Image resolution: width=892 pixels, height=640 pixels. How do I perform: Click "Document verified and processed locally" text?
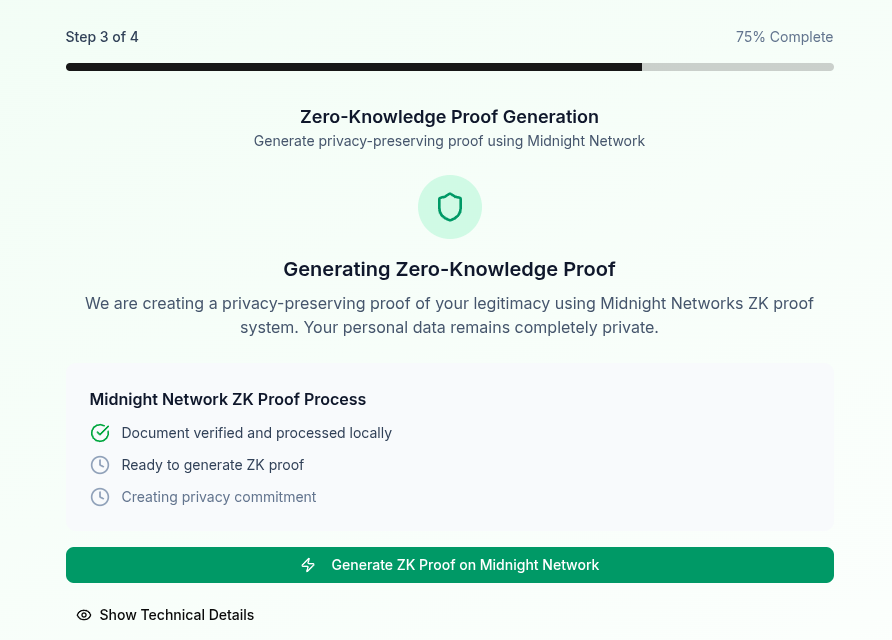(x=257, y=433)
